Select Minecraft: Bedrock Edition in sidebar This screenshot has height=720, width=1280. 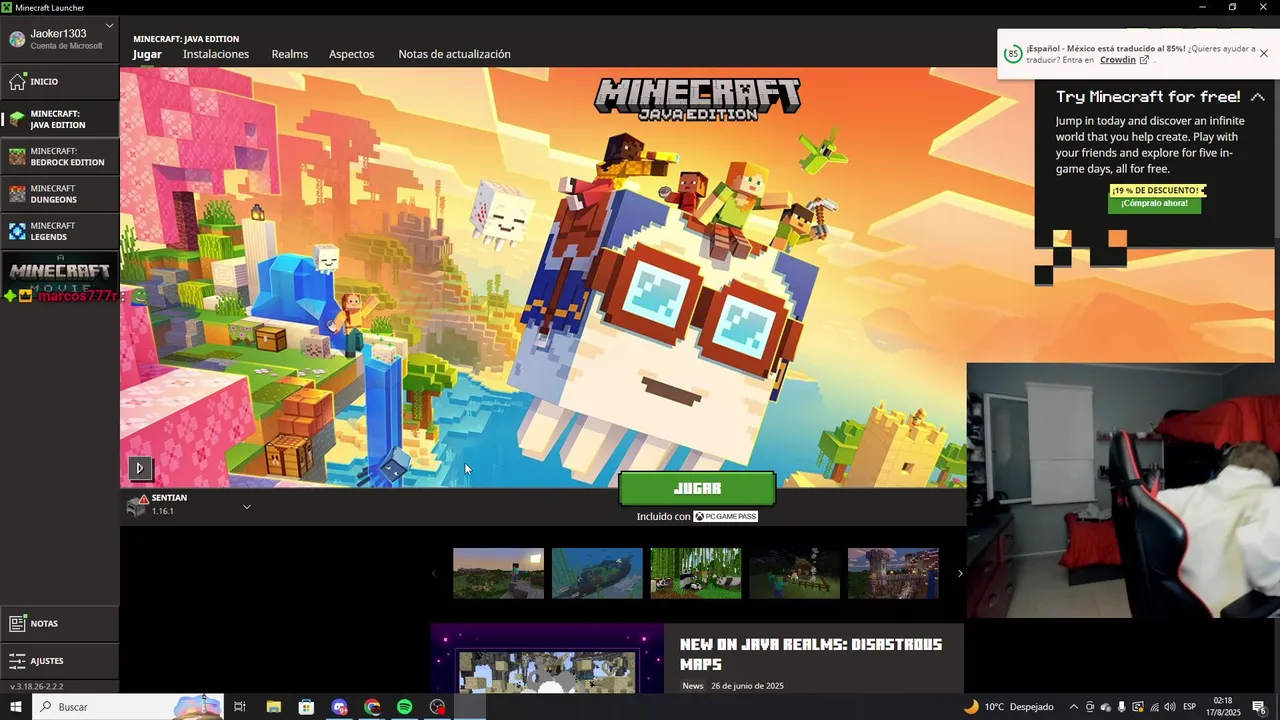click(x=60, y=157)
